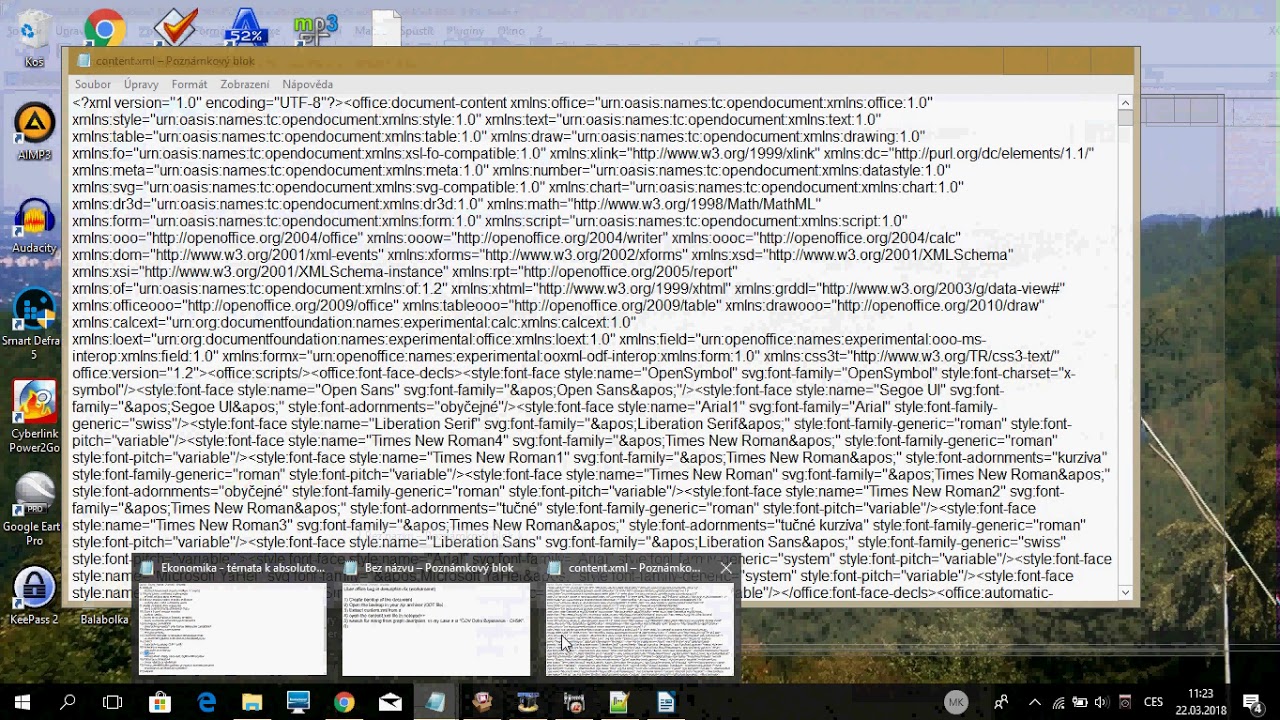1280x720 pixels.
Task: Open Microsoft Store from the taskbar
Action: 160,702
